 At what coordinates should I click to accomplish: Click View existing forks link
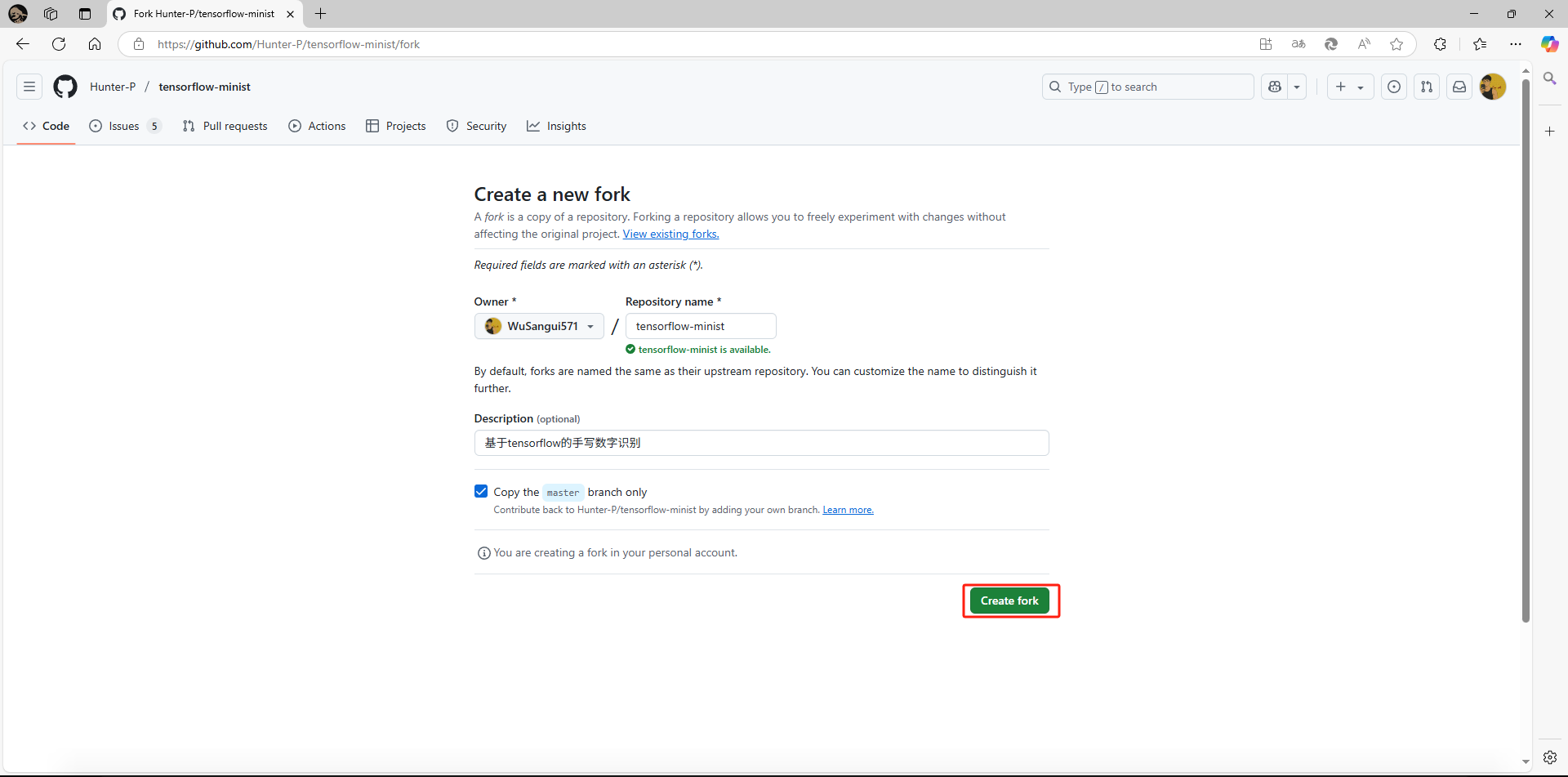tap(670, 234)
